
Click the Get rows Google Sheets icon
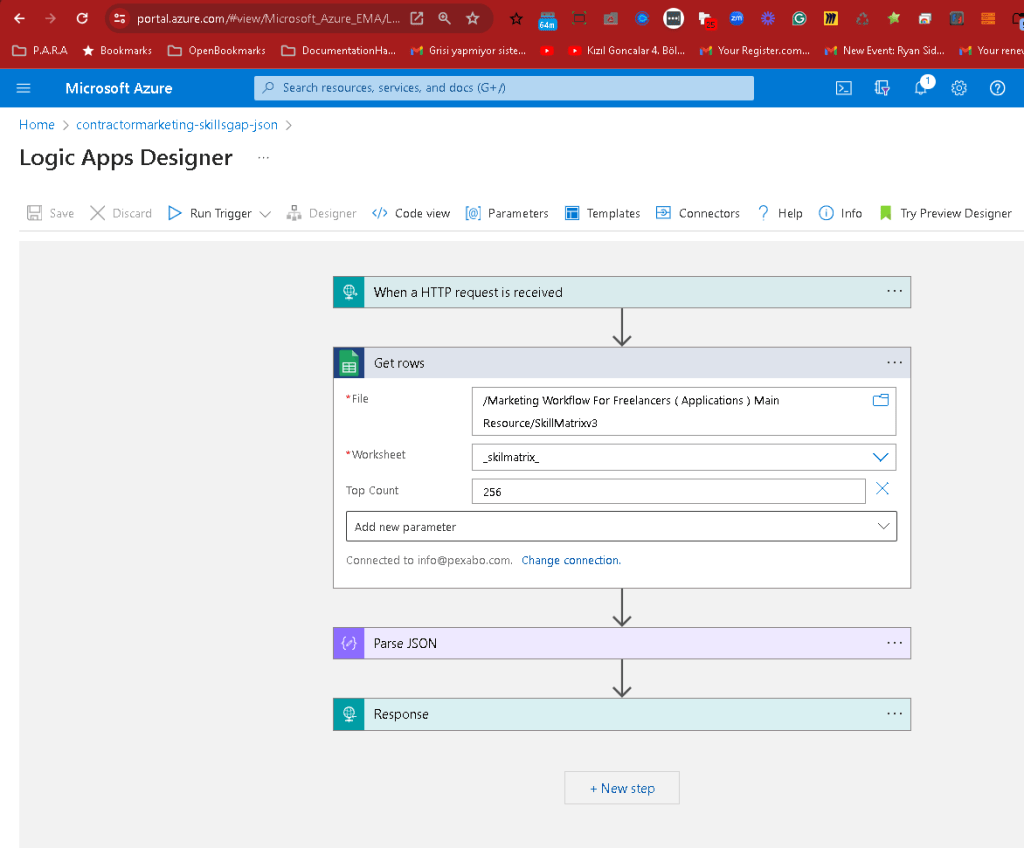coord(349,363)
